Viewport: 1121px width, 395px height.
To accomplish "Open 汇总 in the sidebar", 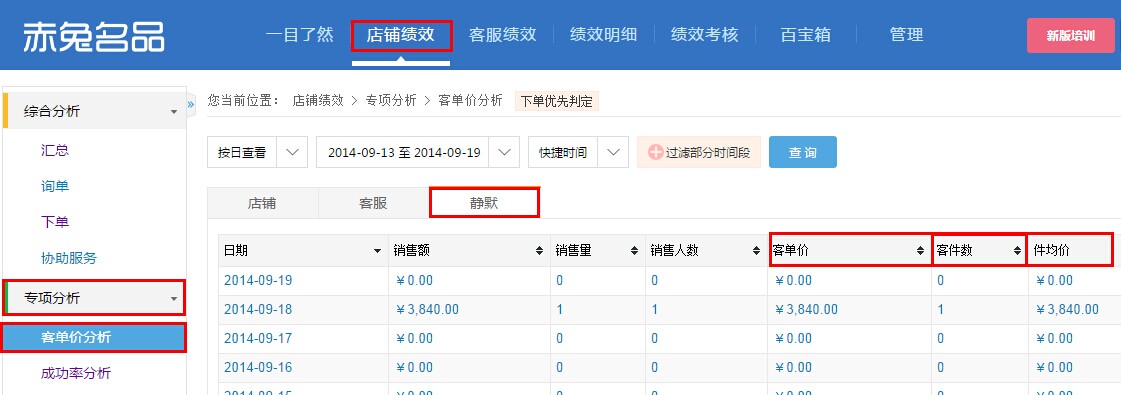I will point(55,151).
